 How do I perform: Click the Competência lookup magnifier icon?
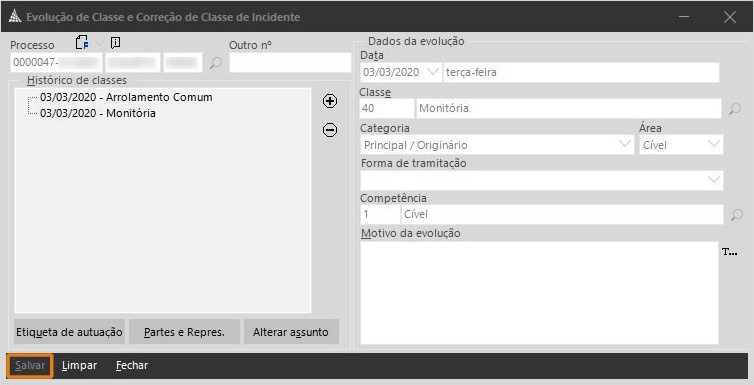click(737, 214)
